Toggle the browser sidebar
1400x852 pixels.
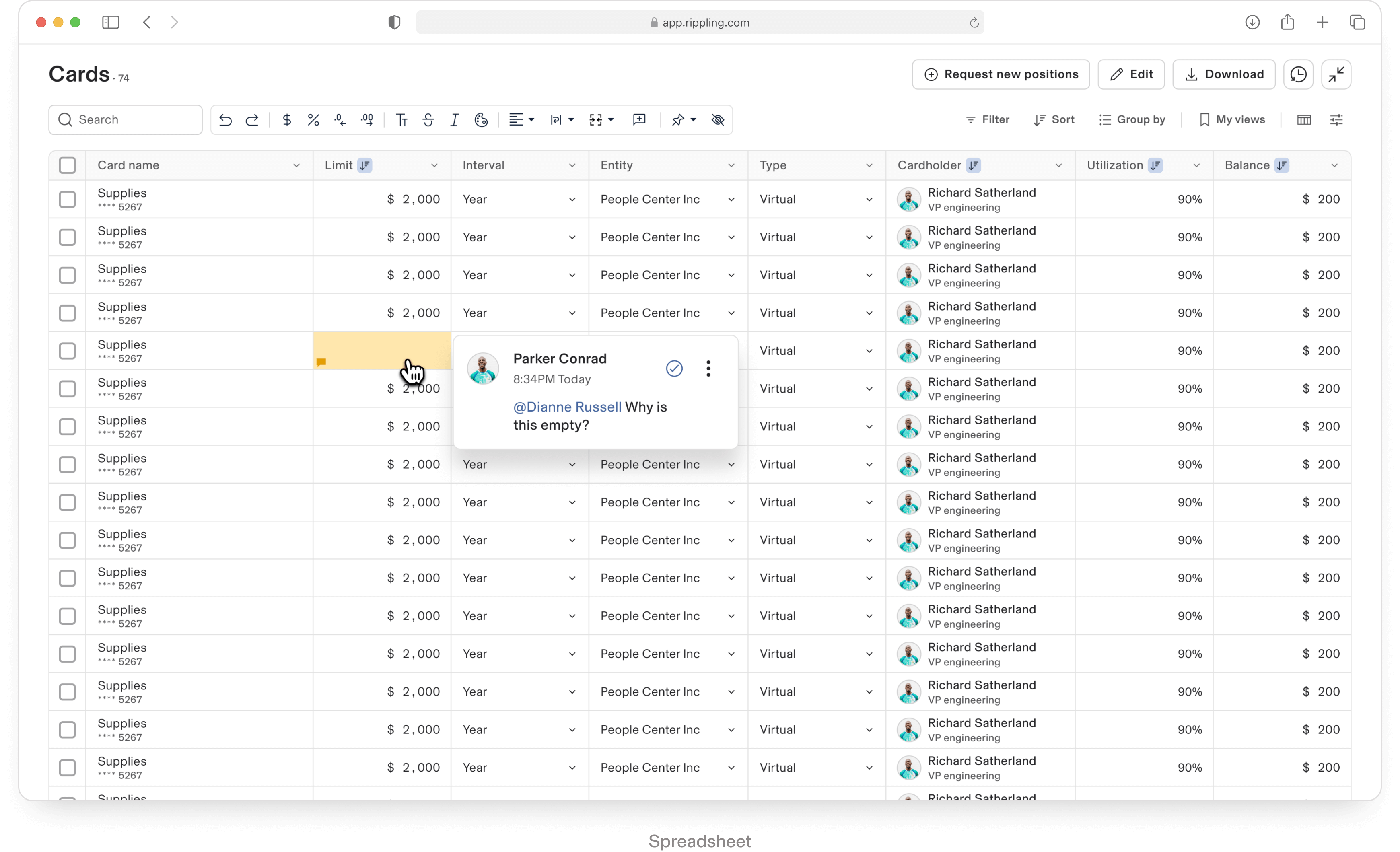110,22
